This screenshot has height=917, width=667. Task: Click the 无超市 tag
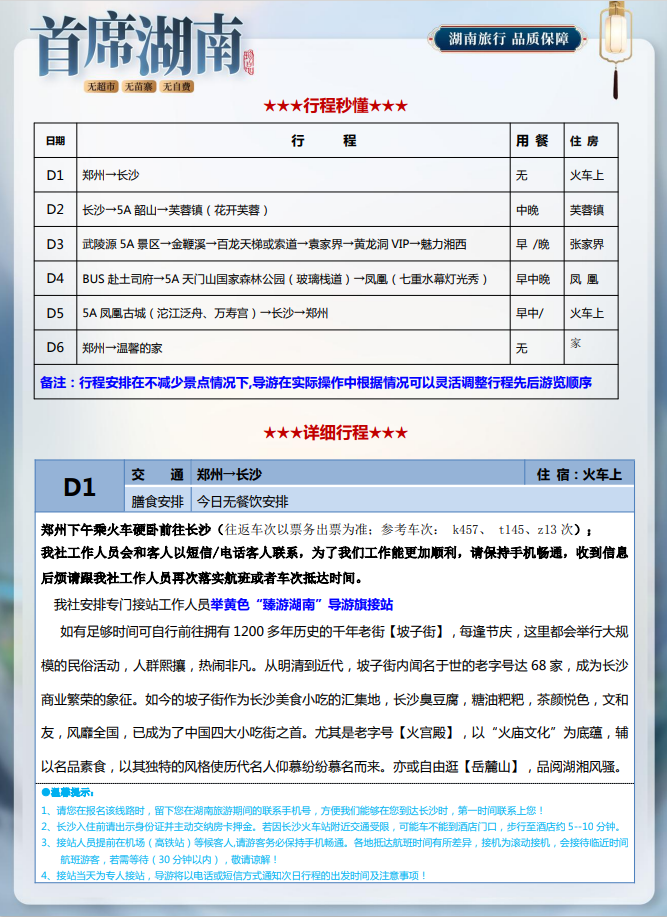click(x=101, y=87)
